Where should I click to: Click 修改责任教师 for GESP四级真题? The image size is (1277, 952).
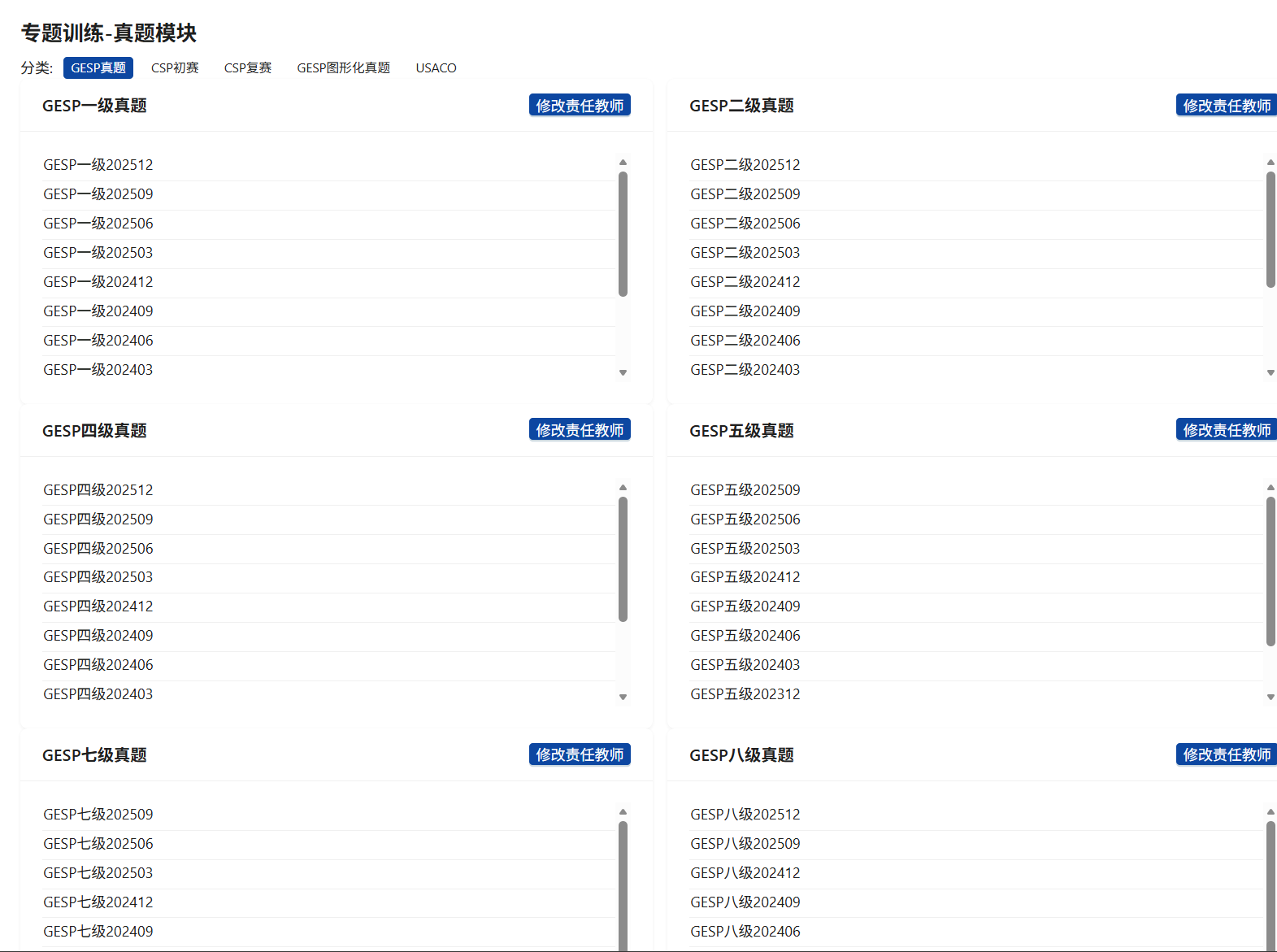(580, 430)
